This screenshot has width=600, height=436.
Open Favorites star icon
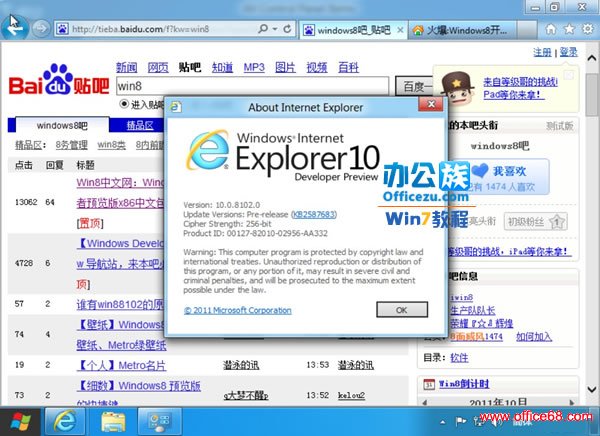point(569,29)
